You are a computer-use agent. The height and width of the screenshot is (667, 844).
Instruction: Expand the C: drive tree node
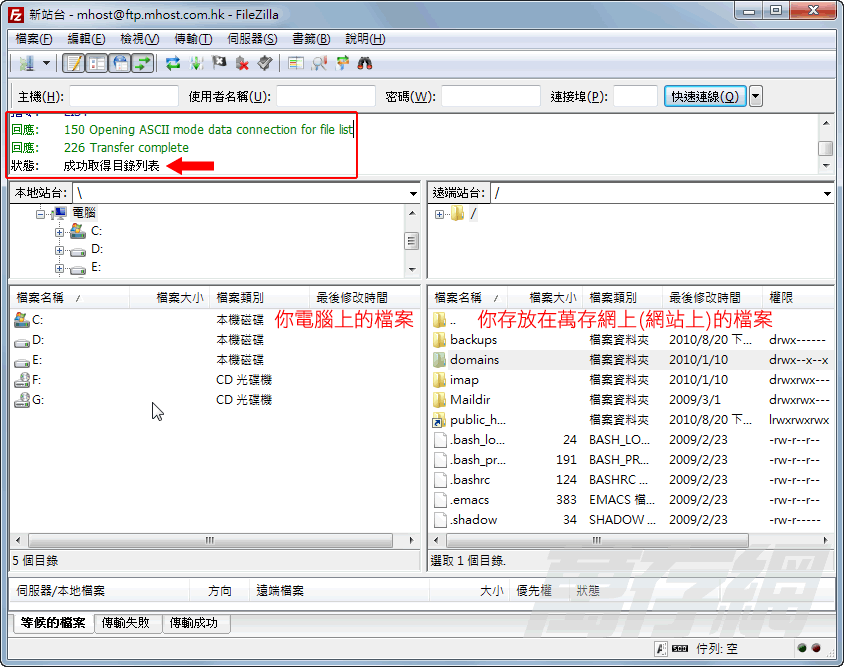pyautogui.click(x=59, y=233)
